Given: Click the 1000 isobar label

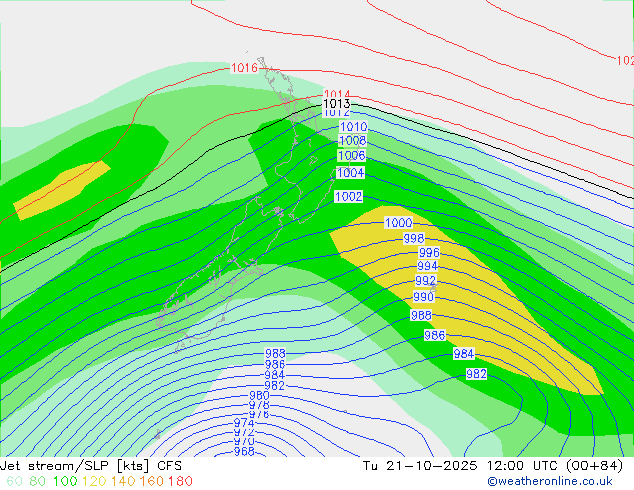Looking at the screenshot, I should 398,222.
